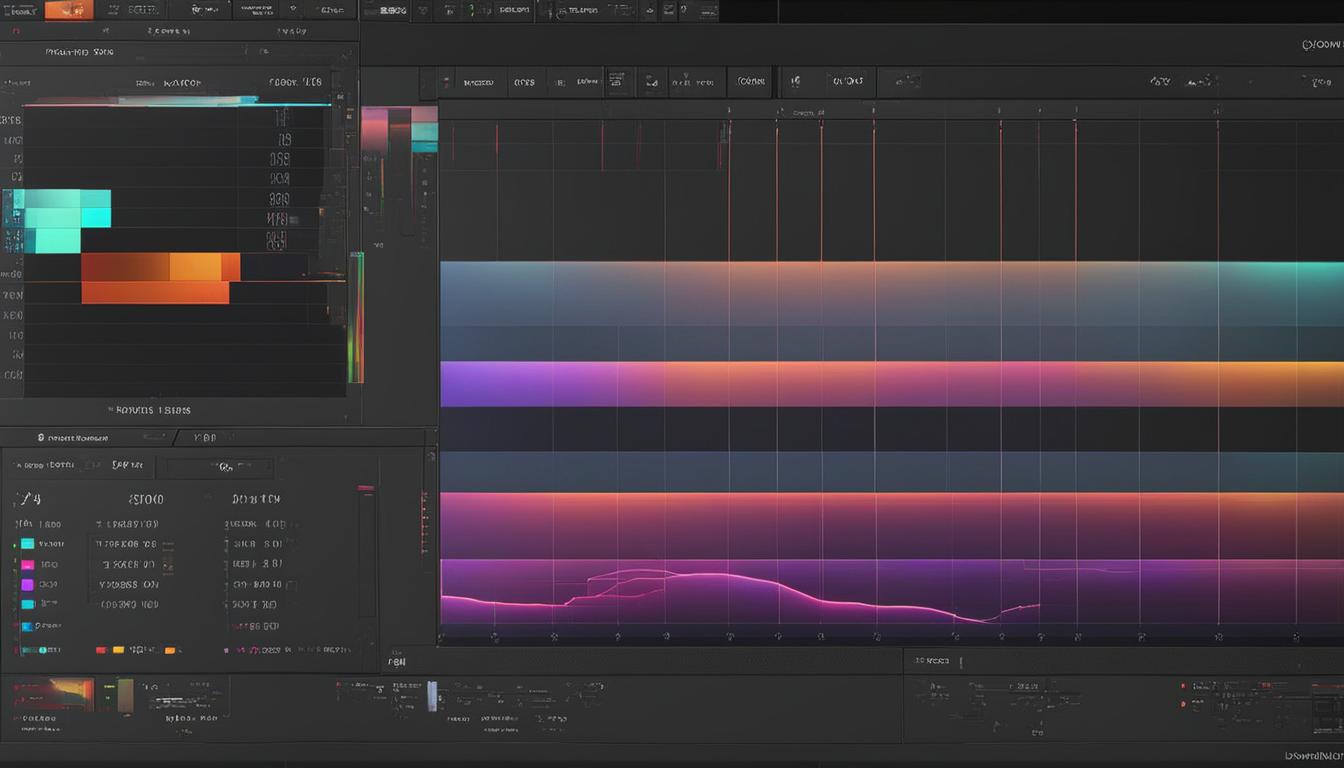The width and height of the screenshot is (1344, 768).
Task: Toggle the green track-enable dot beside the cyan track
Action: click(13, 544)
